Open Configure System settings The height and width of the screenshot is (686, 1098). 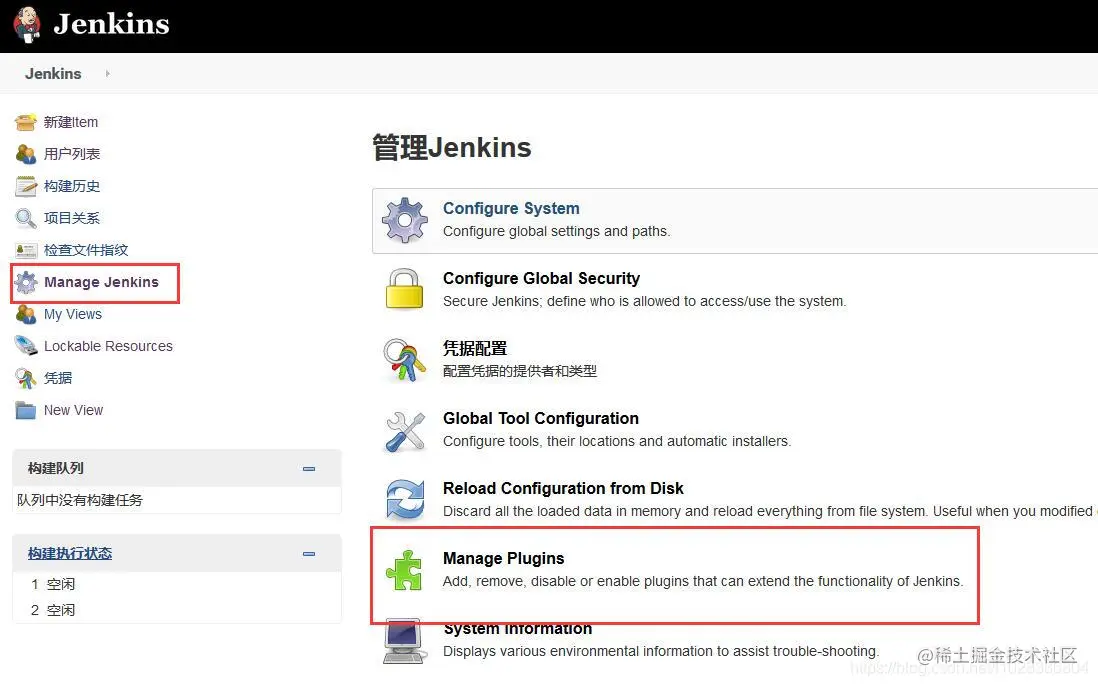(511, 209)
